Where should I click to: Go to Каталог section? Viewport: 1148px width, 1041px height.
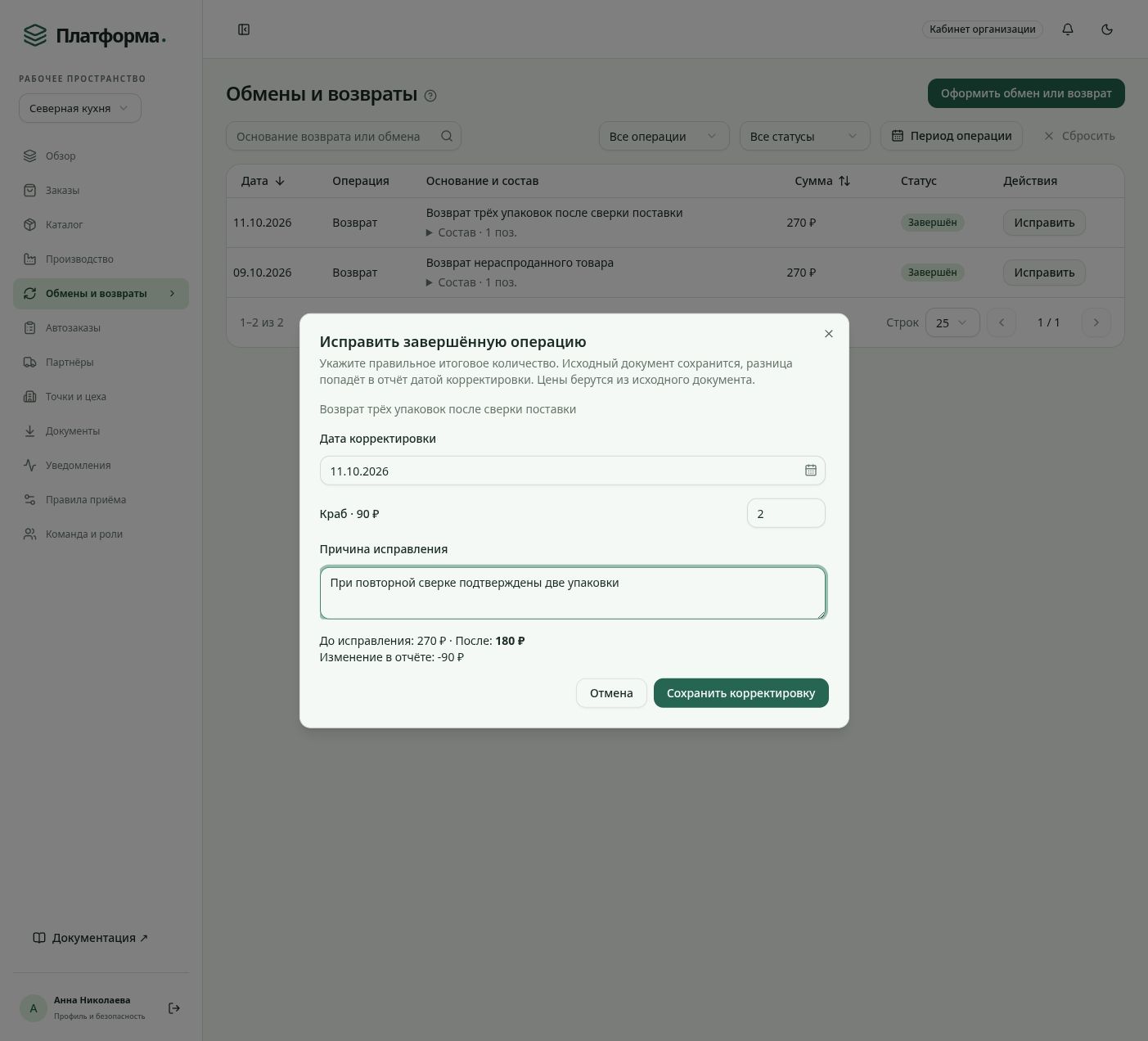tap(101, 225)
